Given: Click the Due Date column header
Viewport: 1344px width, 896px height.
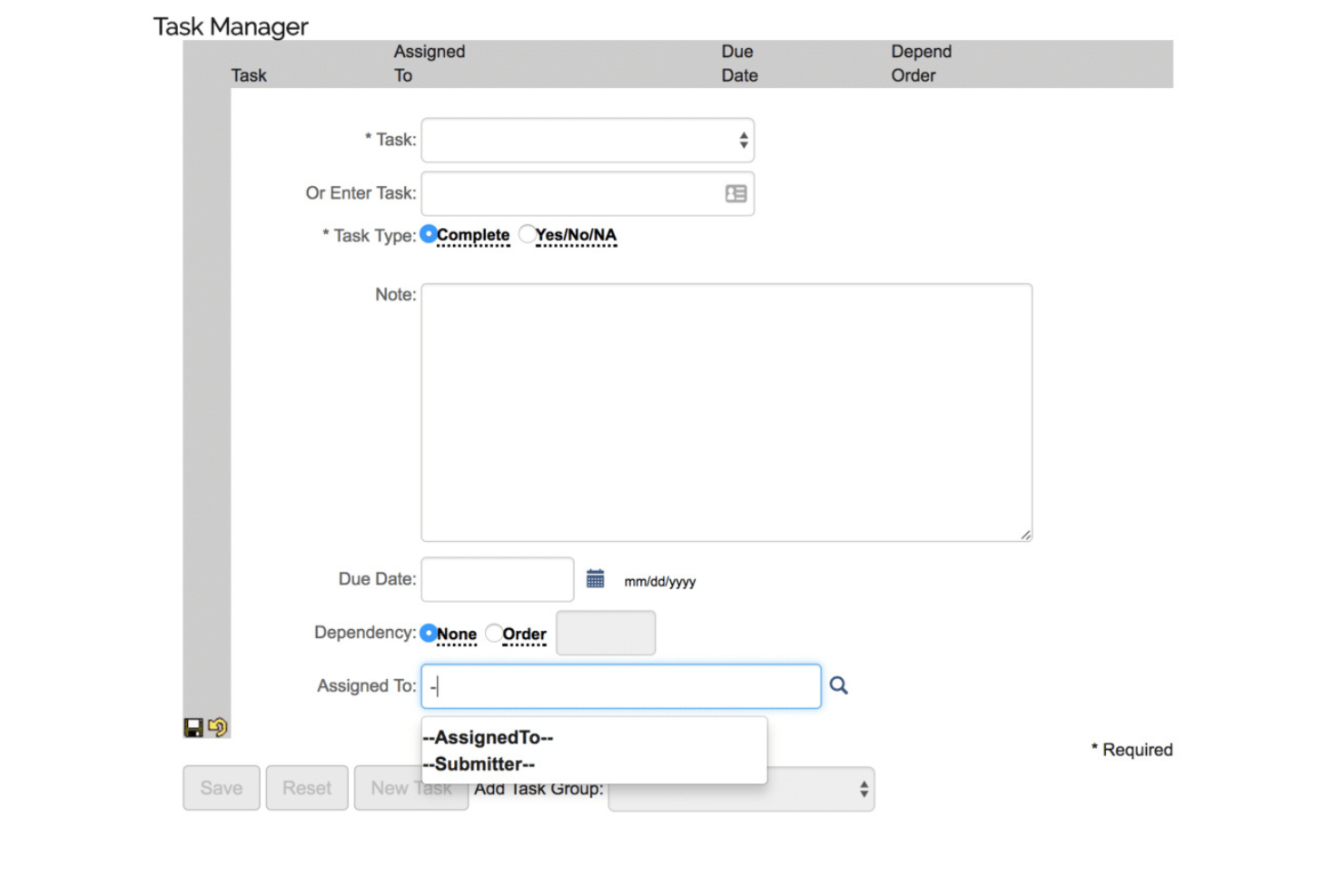Looking at the screenshot, I should 740,64.
